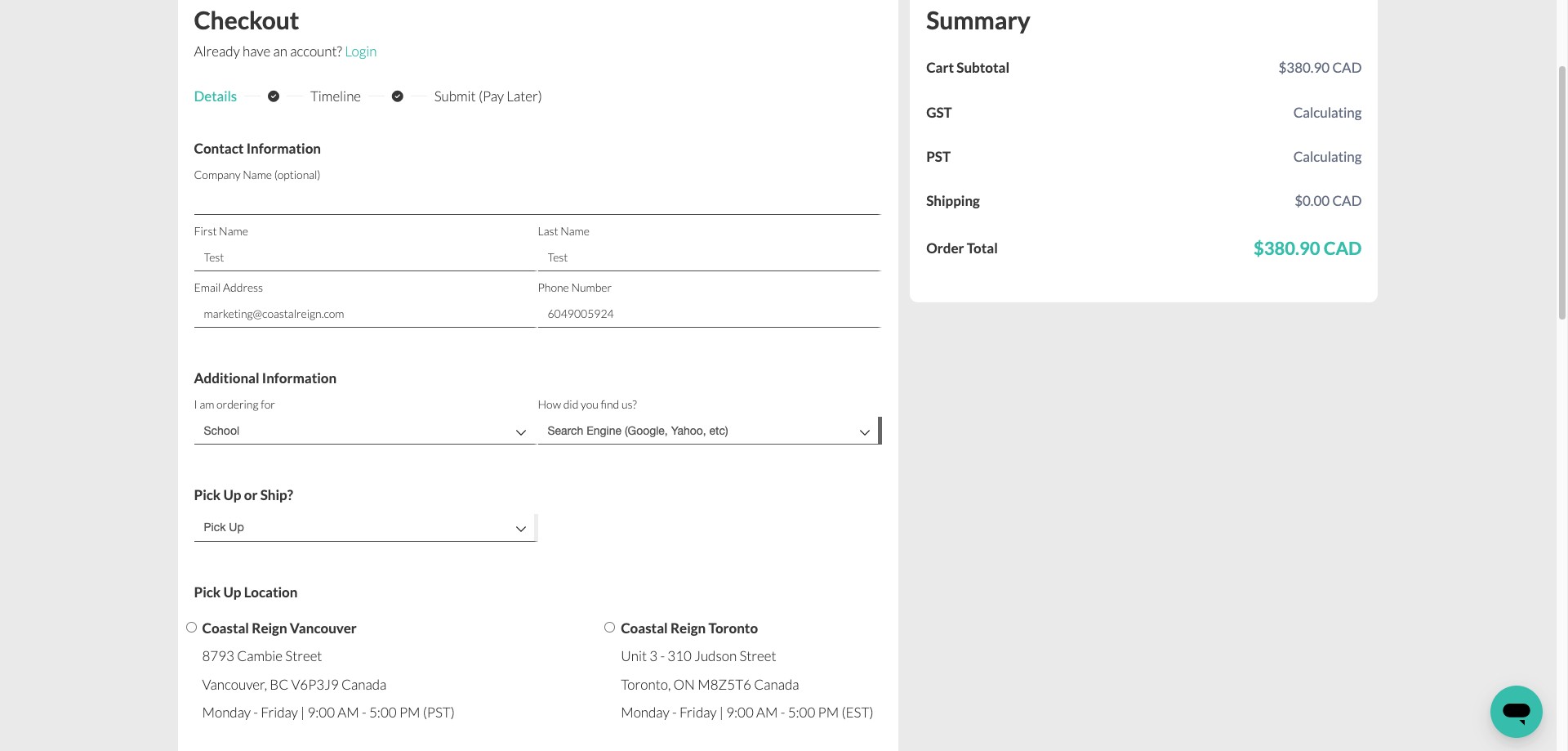Focus the Last Name field
The width and height of the screenshot is (1568, 751).
(708, 257)
